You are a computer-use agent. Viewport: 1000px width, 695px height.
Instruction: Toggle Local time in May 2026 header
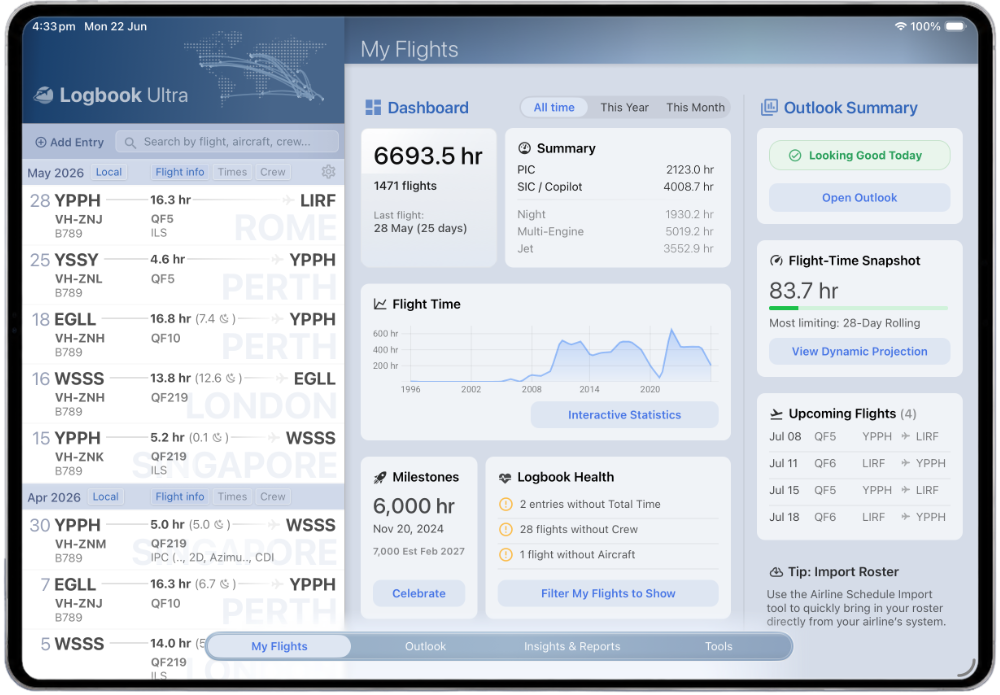(x=108, y=172)
